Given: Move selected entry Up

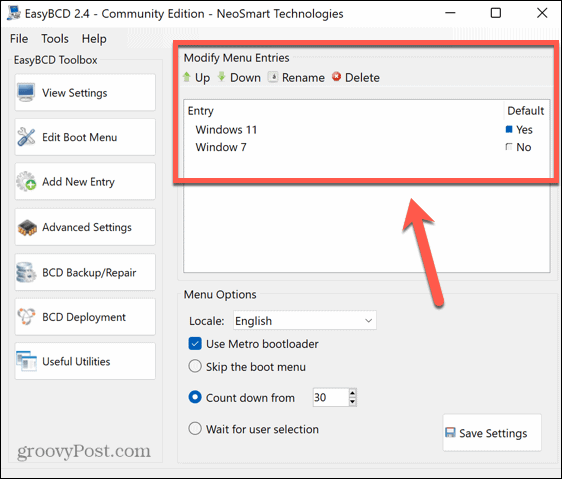Looking at the screenshot, I should pos(196,77).
